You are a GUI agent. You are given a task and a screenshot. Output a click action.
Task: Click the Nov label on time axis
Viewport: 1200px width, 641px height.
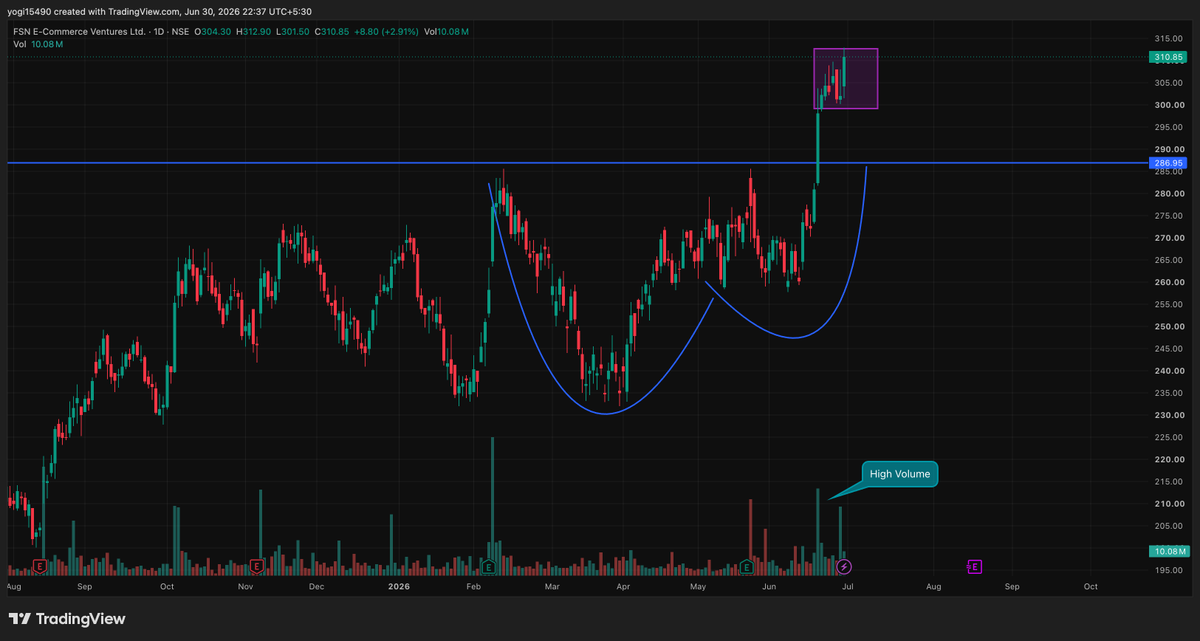244,586
